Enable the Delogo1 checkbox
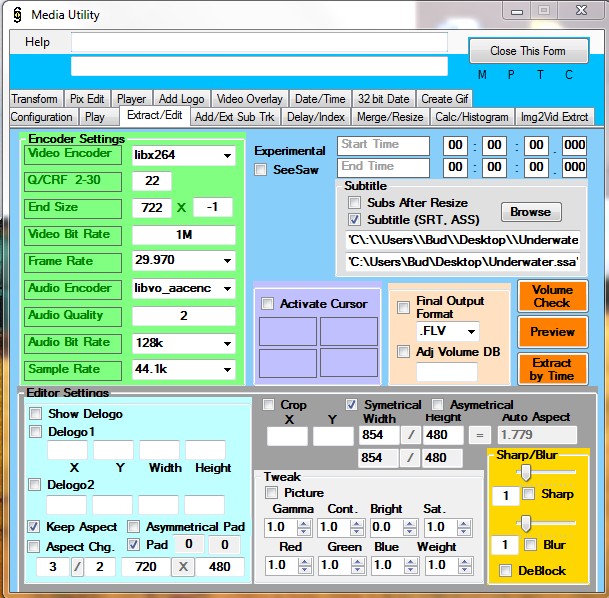The height and width of the screenshot is (598, 609). pyautogui.click(x=36, y=431)
